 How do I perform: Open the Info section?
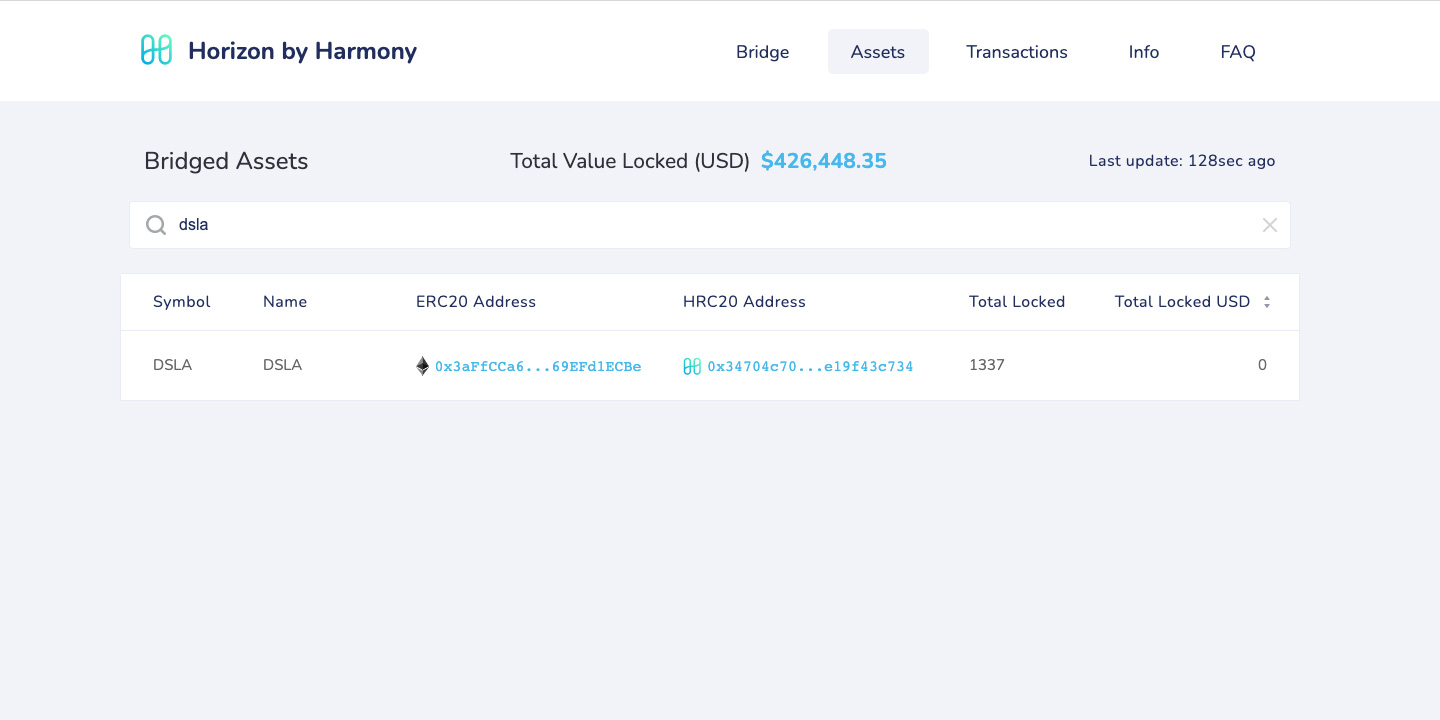click(x=1144, y=52)
